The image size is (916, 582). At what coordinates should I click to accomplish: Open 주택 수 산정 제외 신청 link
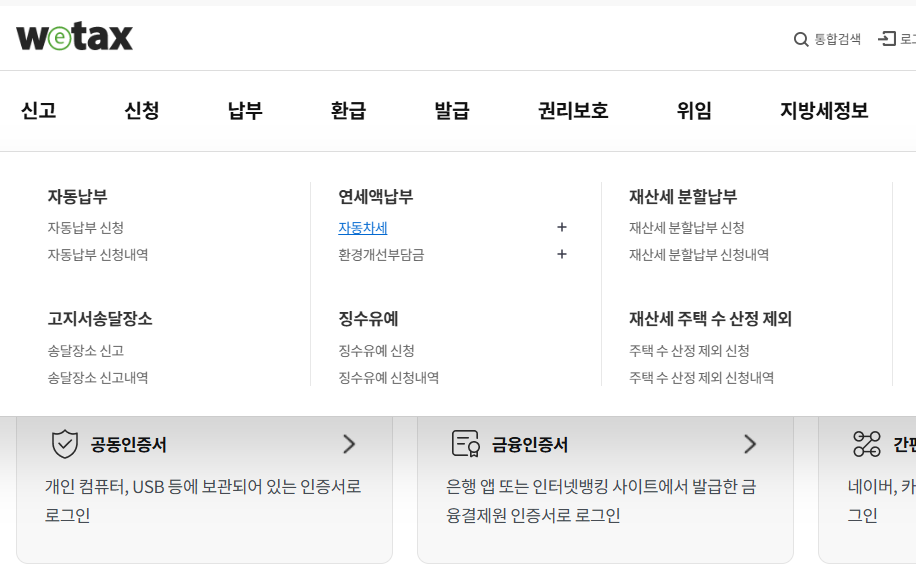point(689,351)
